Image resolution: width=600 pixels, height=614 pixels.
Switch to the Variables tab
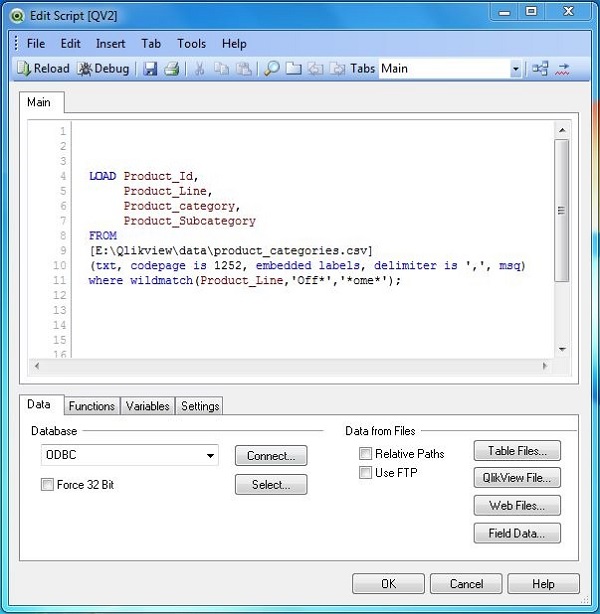tap(148, 406)
